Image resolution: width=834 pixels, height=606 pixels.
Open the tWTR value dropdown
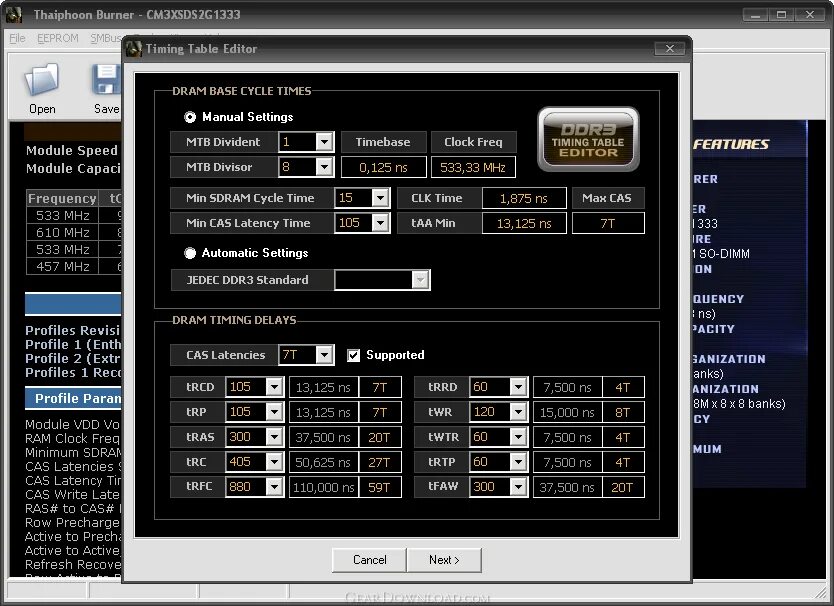[518, 437]
